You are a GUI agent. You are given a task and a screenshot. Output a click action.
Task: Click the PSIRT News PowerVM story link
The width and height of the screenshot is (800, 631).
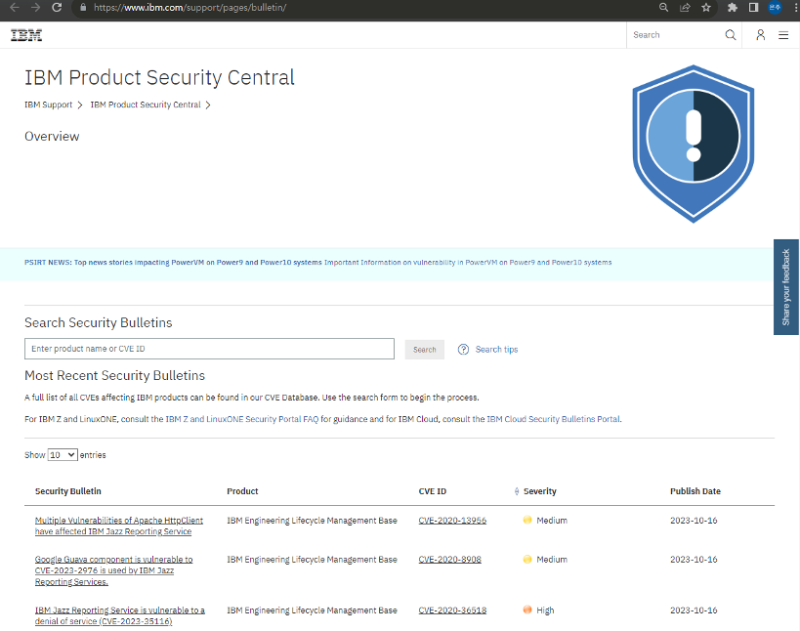(x=198, y=262)
